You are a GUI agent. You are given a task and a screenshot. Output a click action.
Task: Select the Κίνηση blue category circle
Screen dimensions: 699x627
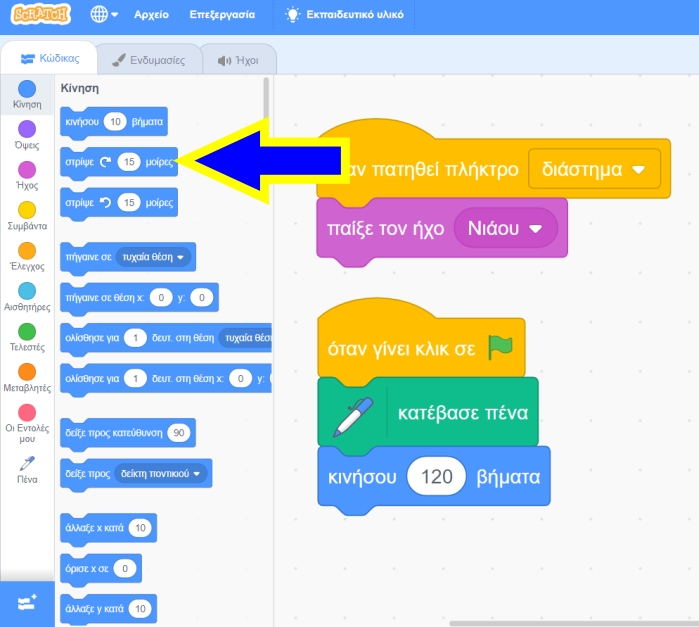coord(27,89)
